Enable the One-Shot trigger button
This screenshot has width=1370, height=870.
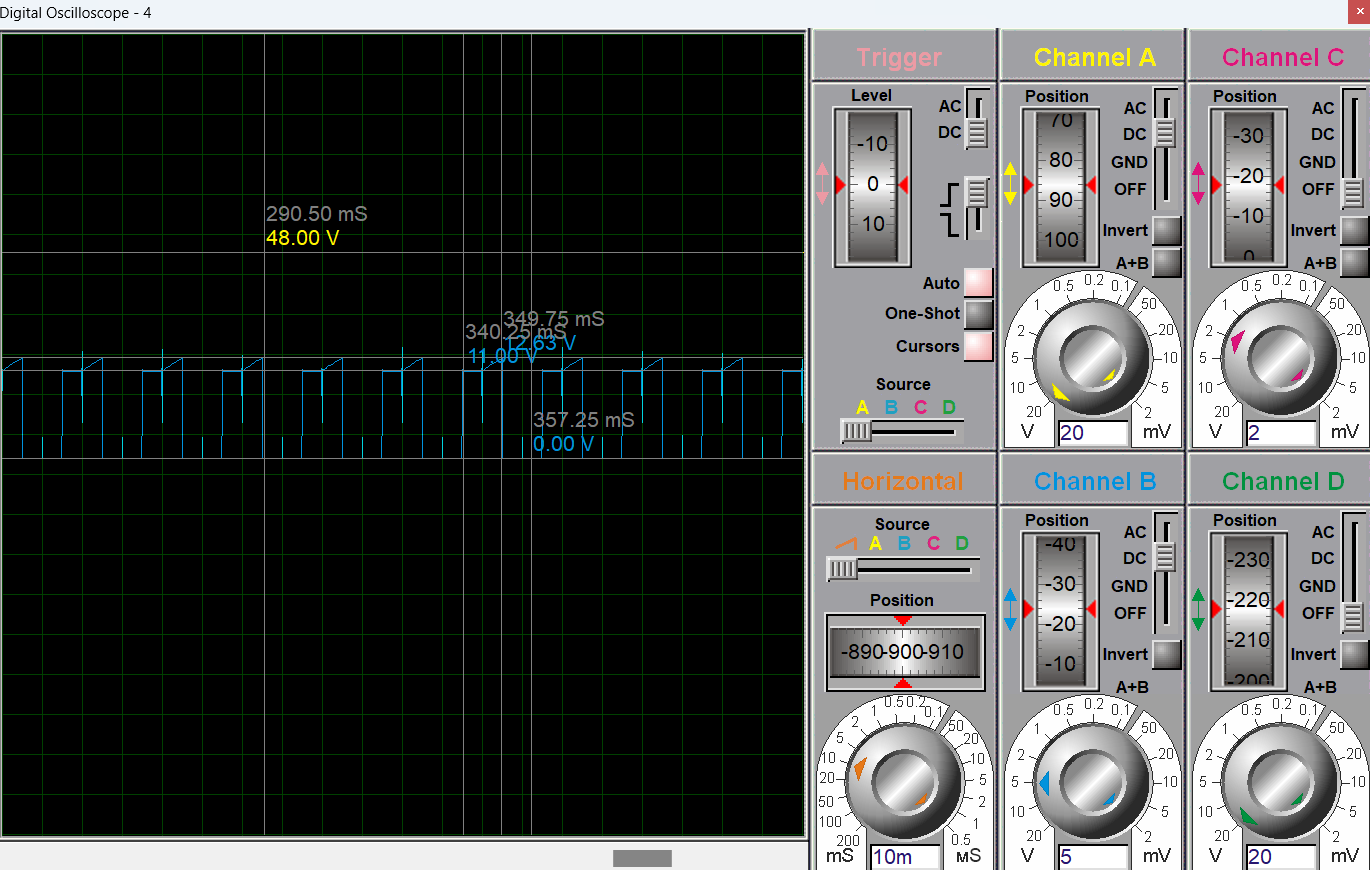[978, 314]
